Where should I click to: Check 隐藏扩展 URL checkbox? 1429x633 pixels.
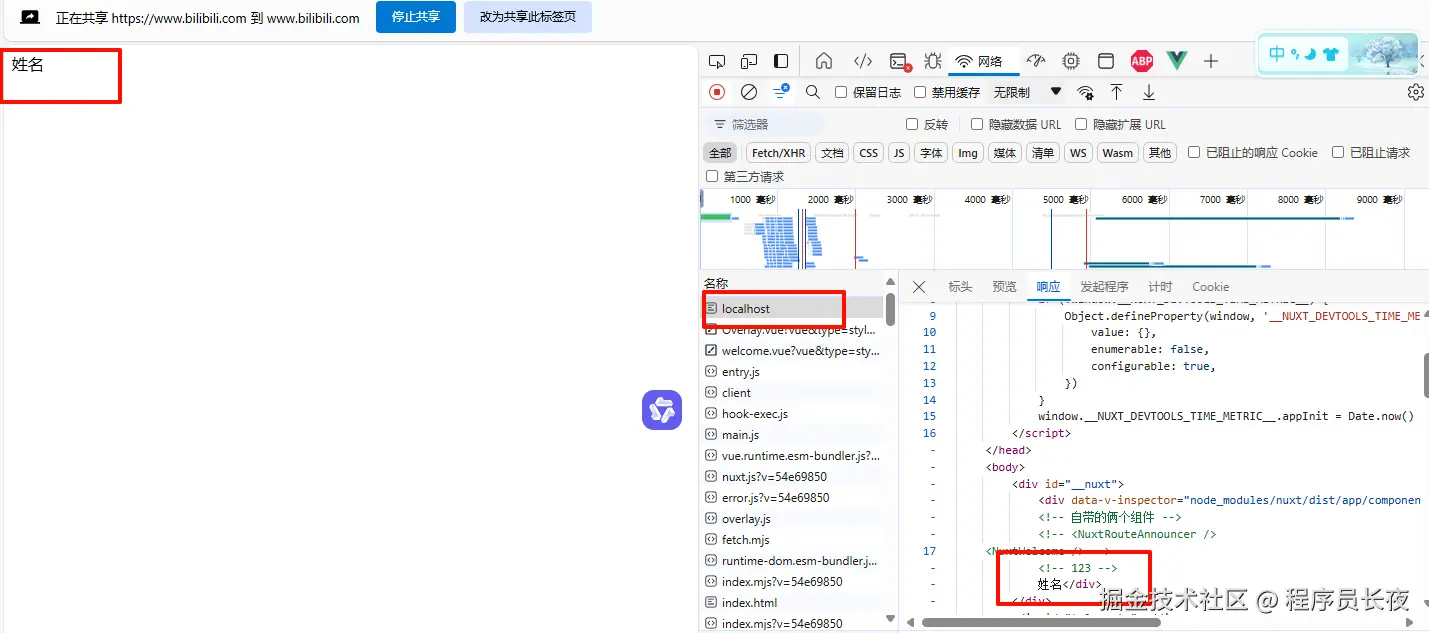tap(1081, 124)
